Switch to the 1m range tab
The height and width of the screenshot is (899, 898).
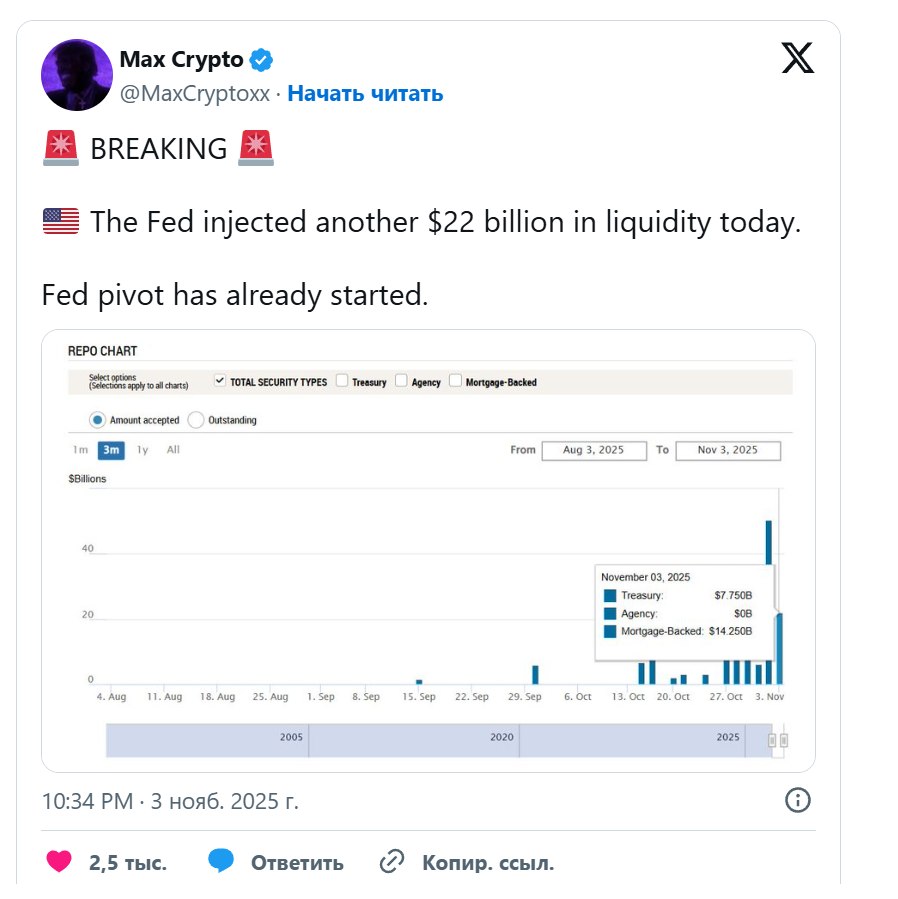[80, 450]
